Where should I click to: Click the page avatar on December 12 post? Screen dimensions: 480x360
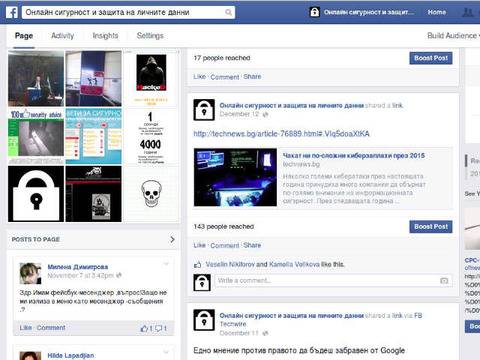(x=204, y=110)
